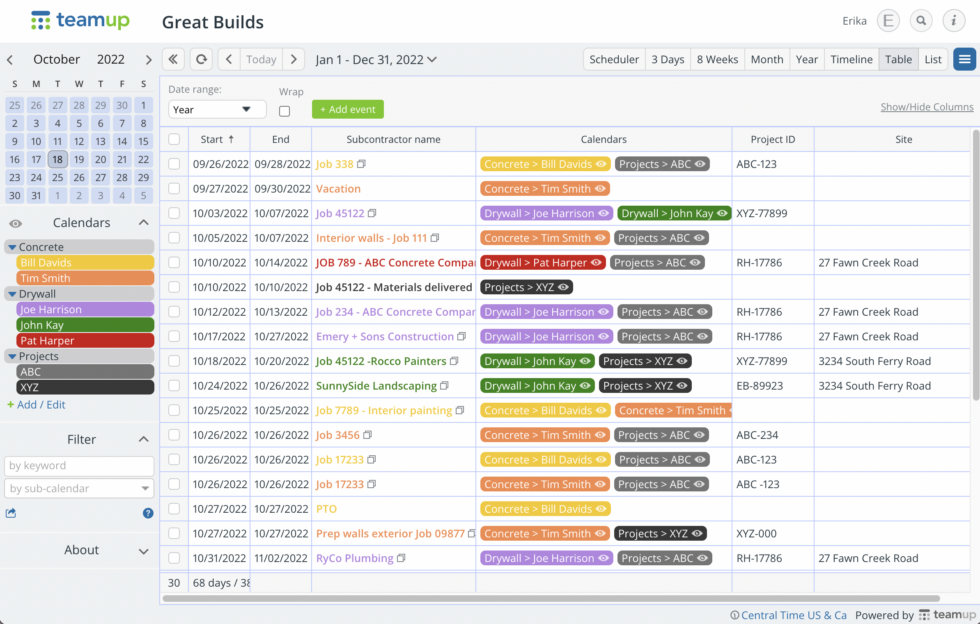Check the row checkbox for Vacation event
The width and height of the screenshot is (980, 624).
[173, 187]
